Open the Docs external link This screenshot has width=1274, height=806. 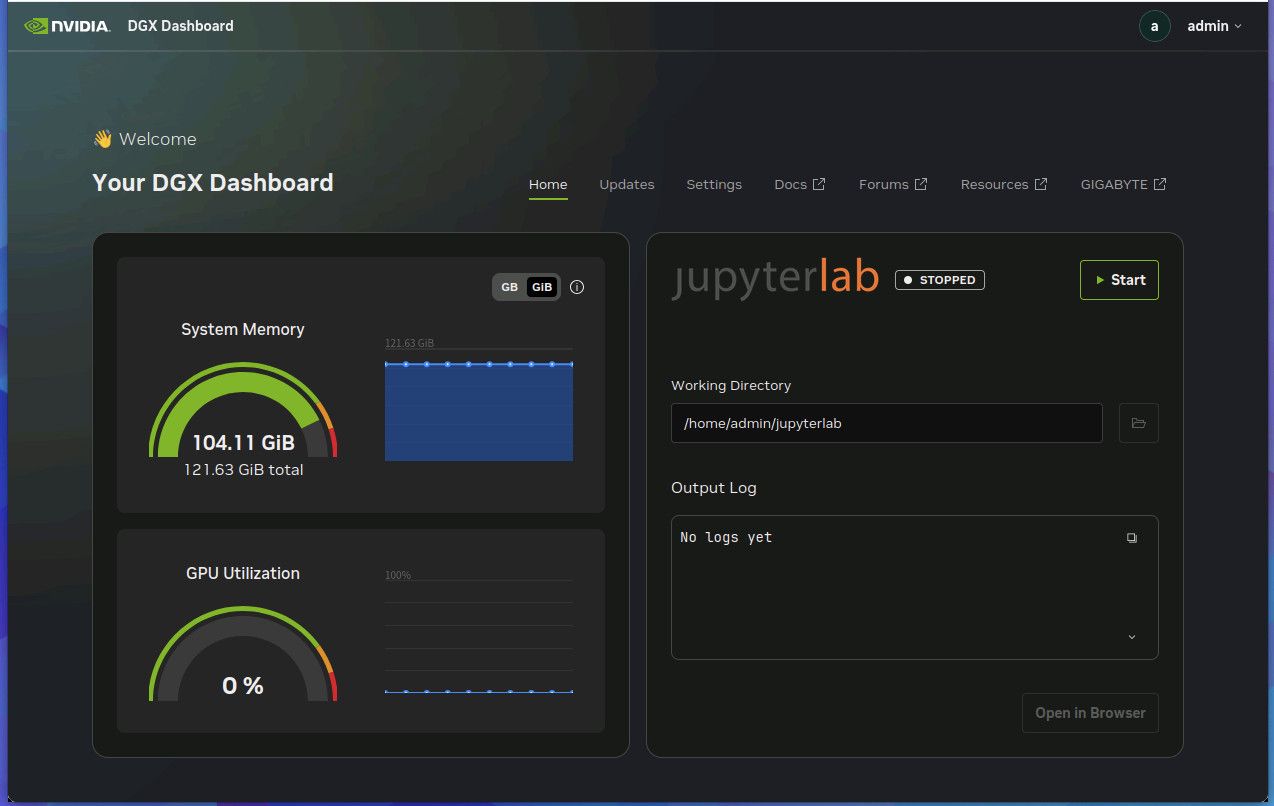(x=800, y=184)
